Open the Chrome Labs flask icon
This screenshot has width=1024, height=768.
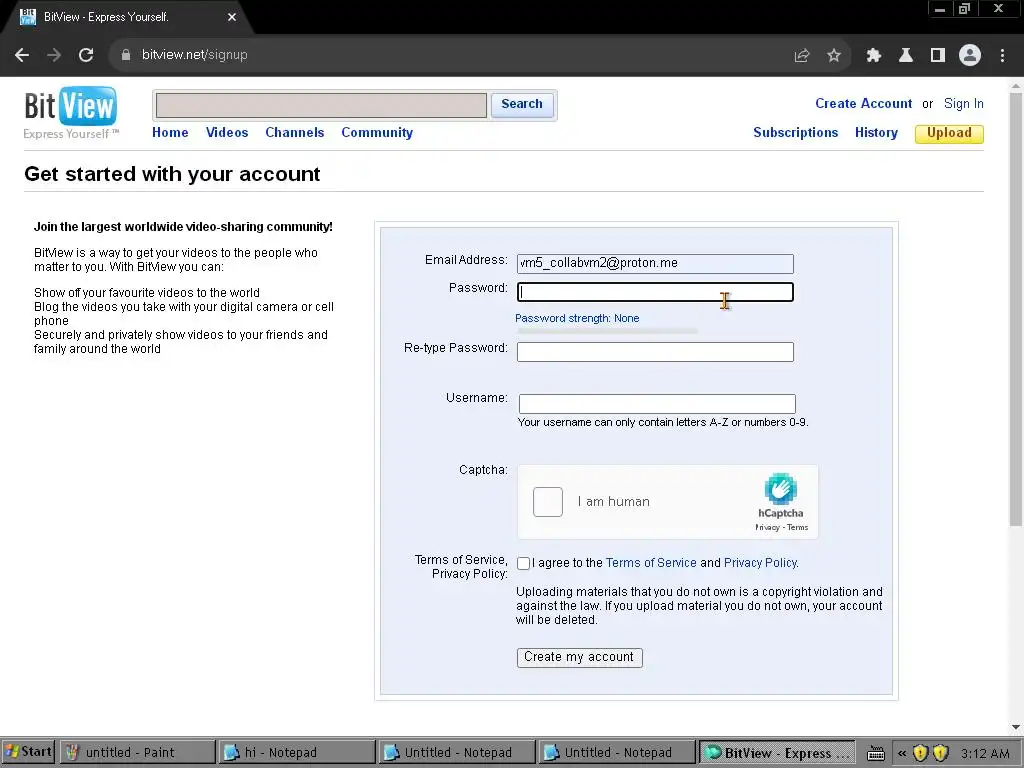905,56
